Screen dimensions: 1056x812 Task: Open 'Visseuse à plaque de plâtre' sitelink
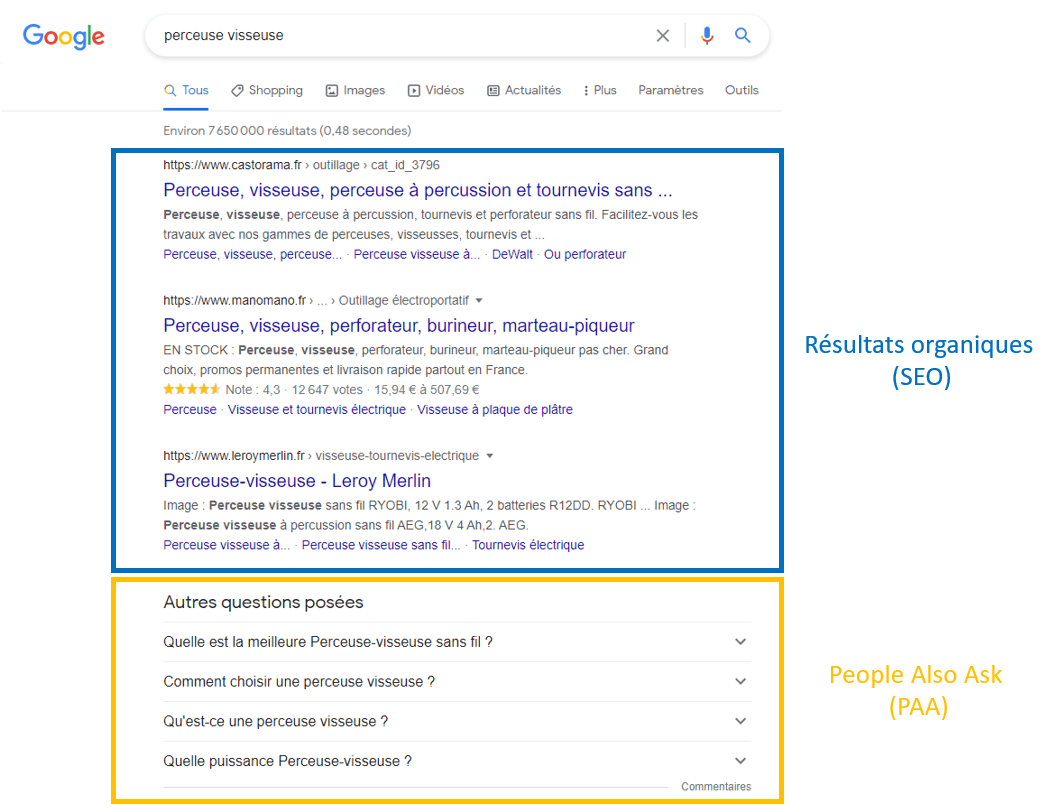tap(495, 410)
